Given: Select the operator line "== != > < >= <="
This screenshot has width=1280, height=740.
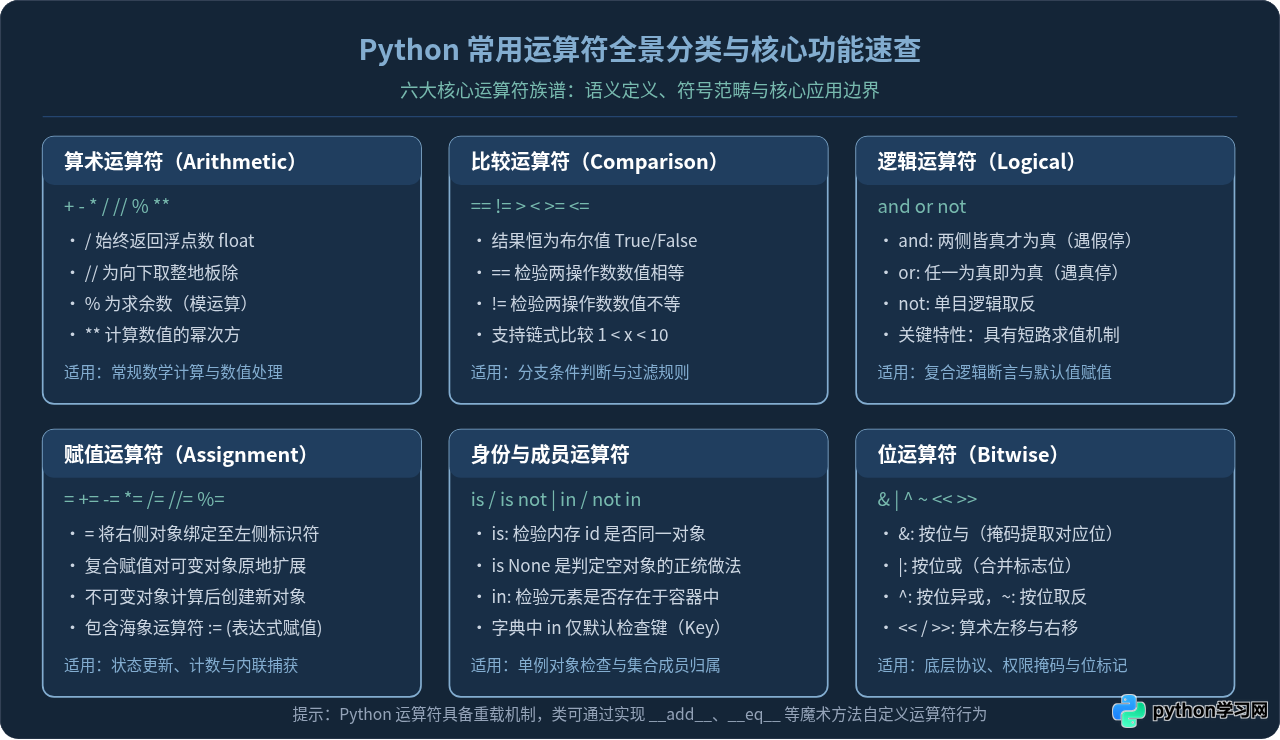Looking at the screenshot, I should tap(530, 207).
